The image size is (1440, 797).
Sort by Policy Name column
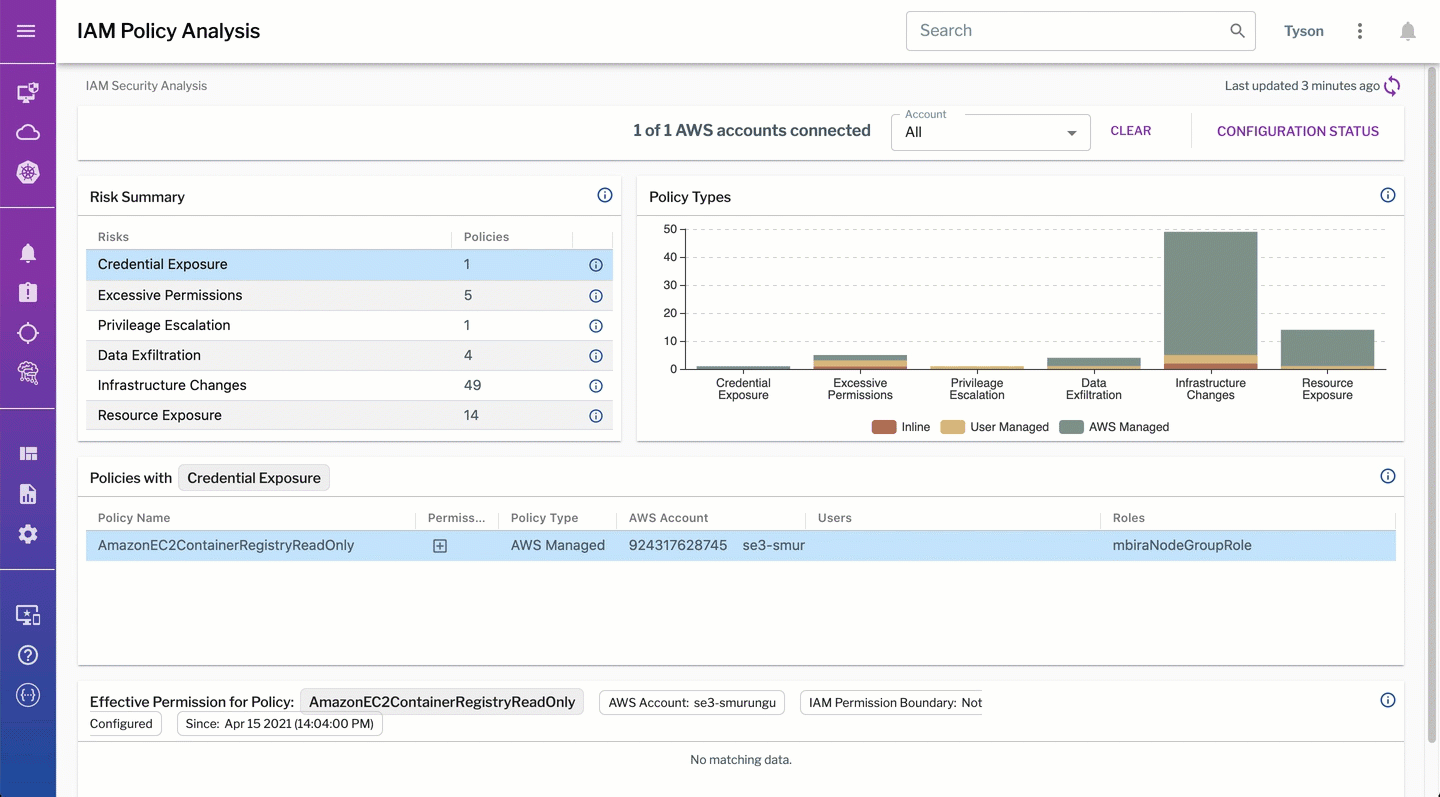pos(134,518)
